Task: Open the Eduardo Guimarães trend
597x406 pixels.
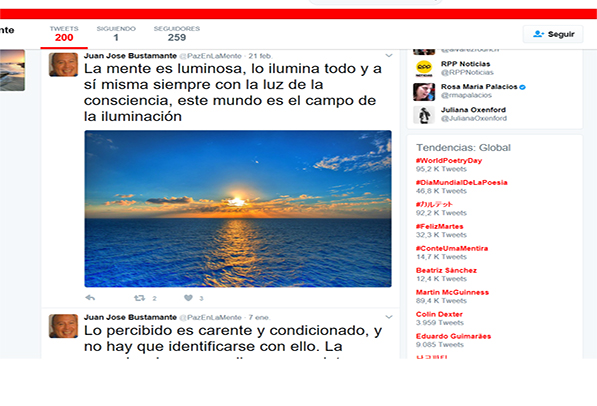Action: pos(453,336)
